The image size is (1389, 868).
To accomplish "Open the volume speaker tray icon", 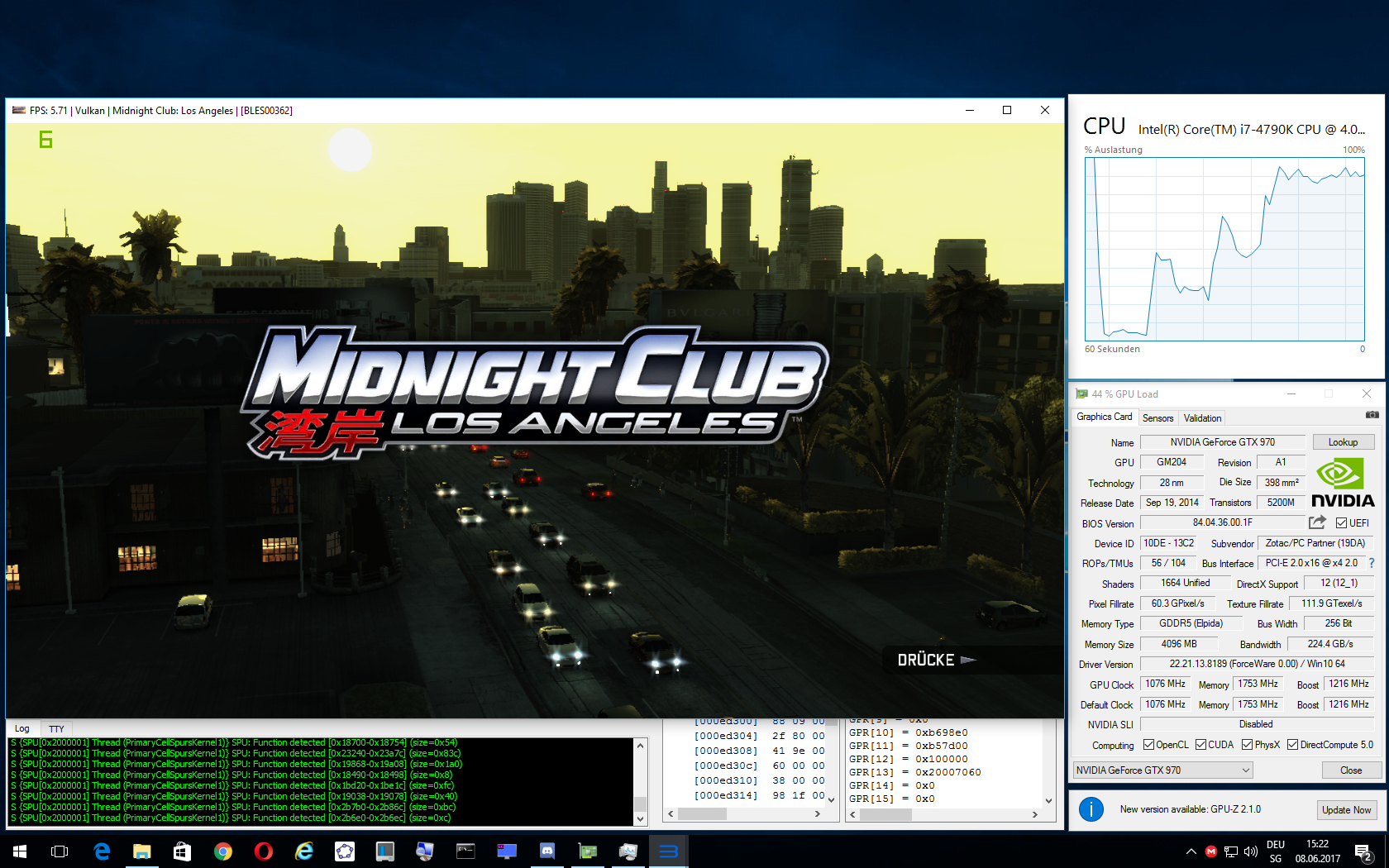I will 1250,851.
